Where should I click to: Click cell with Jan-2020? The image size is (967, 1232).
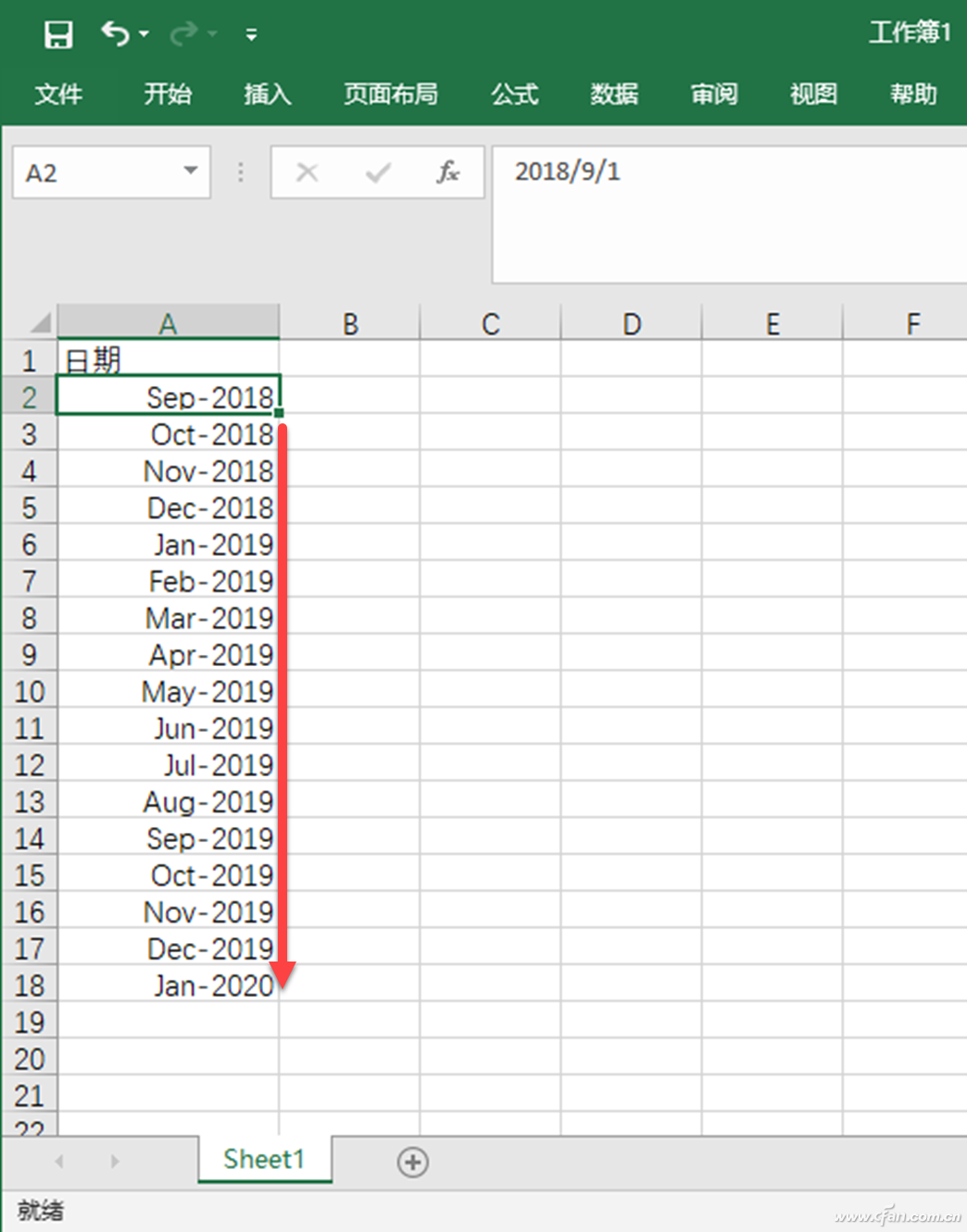tap(168, 985)
